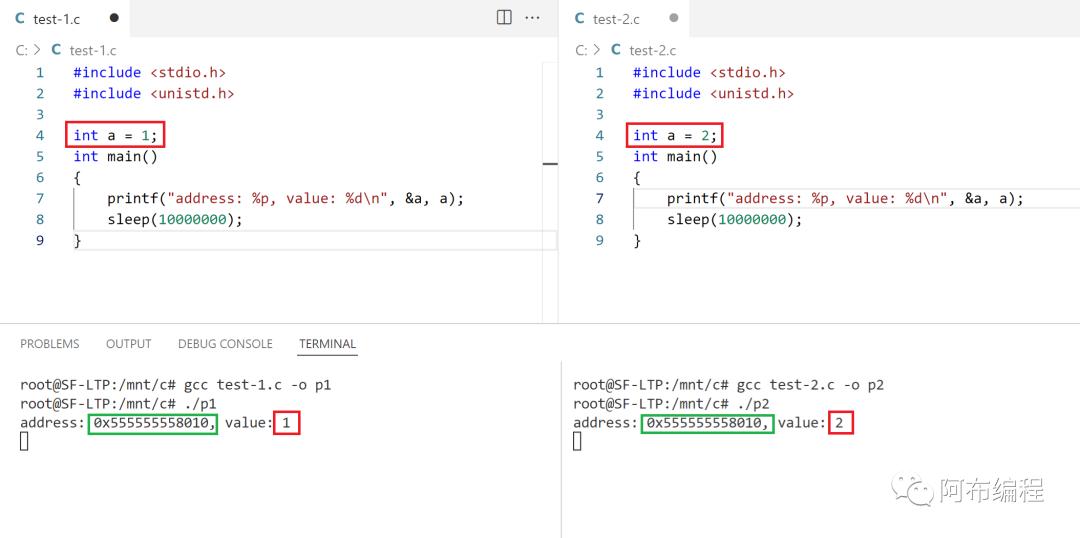Activate the test-2.c editor tab
The height and width of the screenshot is (538, 1080).
coord(616,18)
